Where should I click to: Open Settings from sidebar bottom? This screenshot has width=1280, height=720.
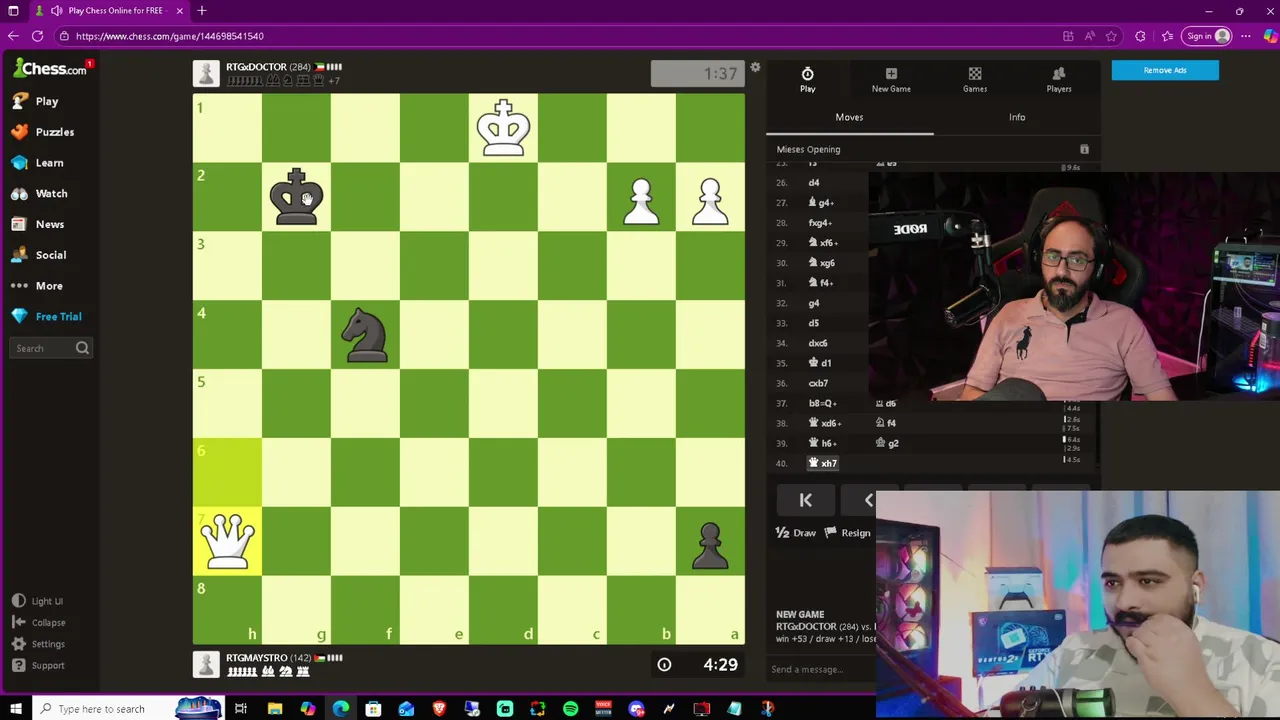pos(39,644)
